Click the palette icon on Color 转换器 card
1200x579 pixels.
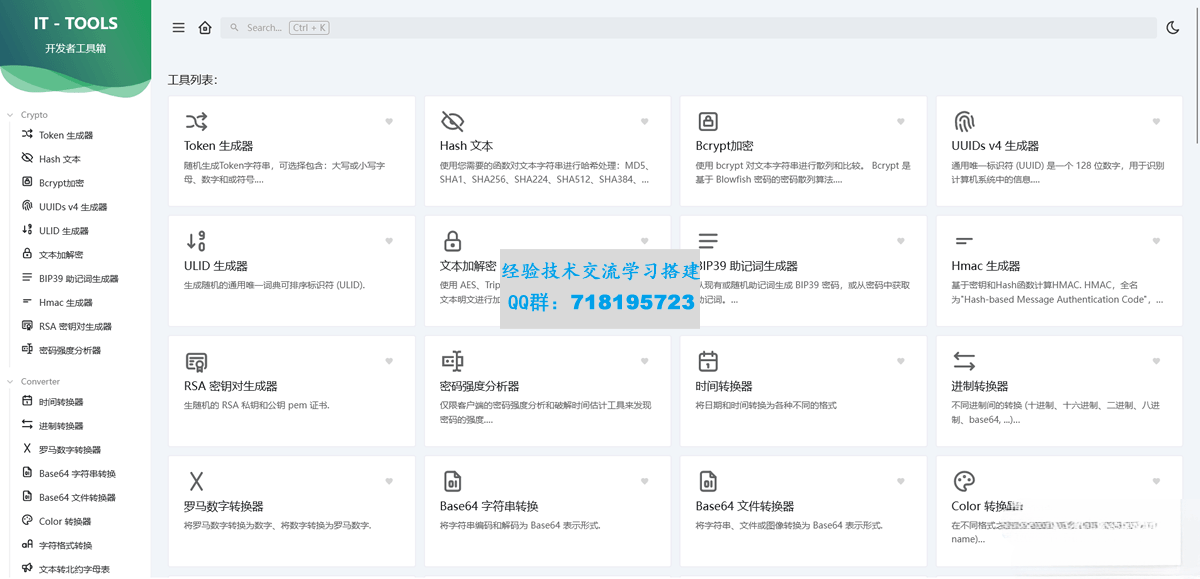coord(964,481)
